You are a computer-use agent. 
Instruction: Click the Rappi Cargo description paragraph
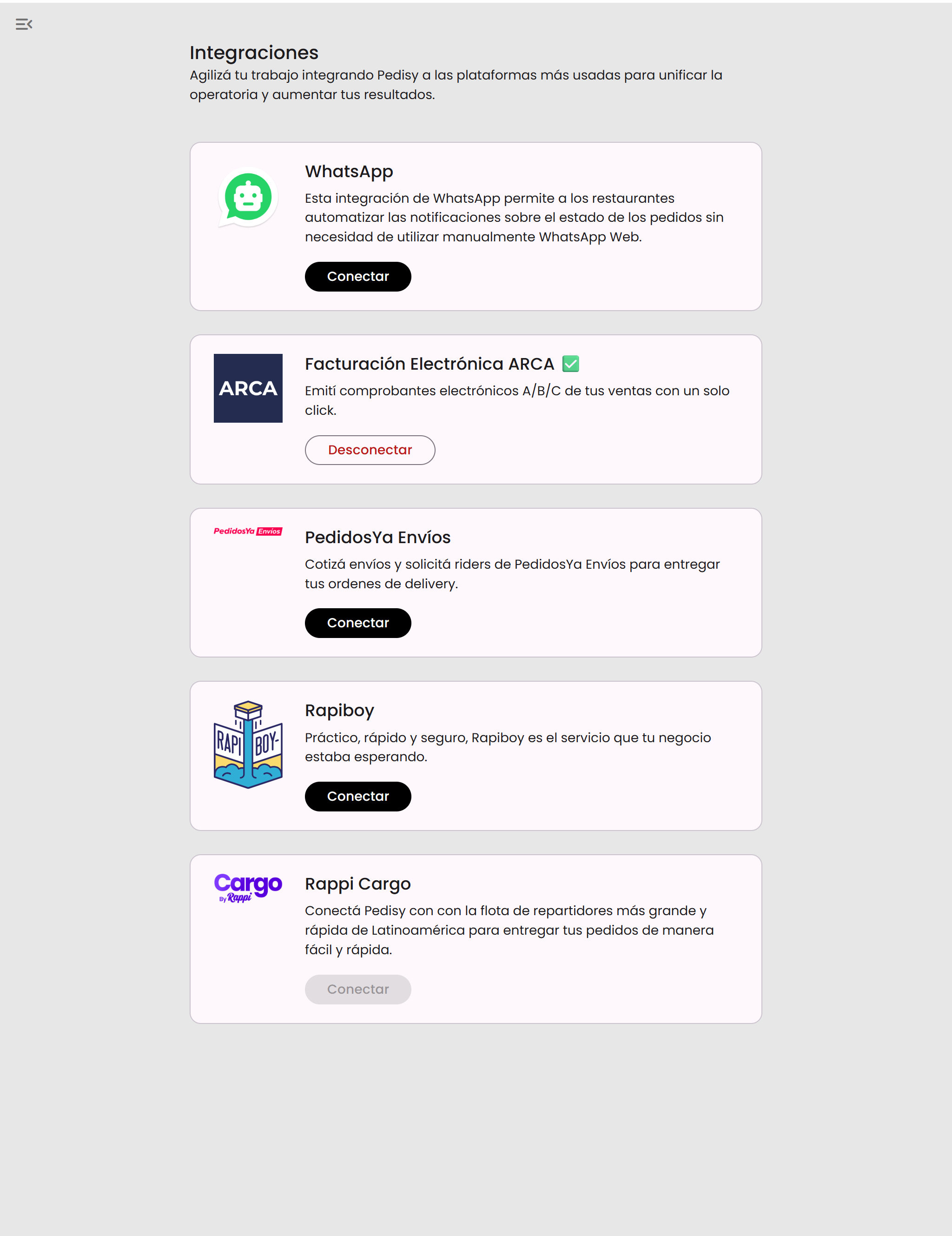coord(509,930)
